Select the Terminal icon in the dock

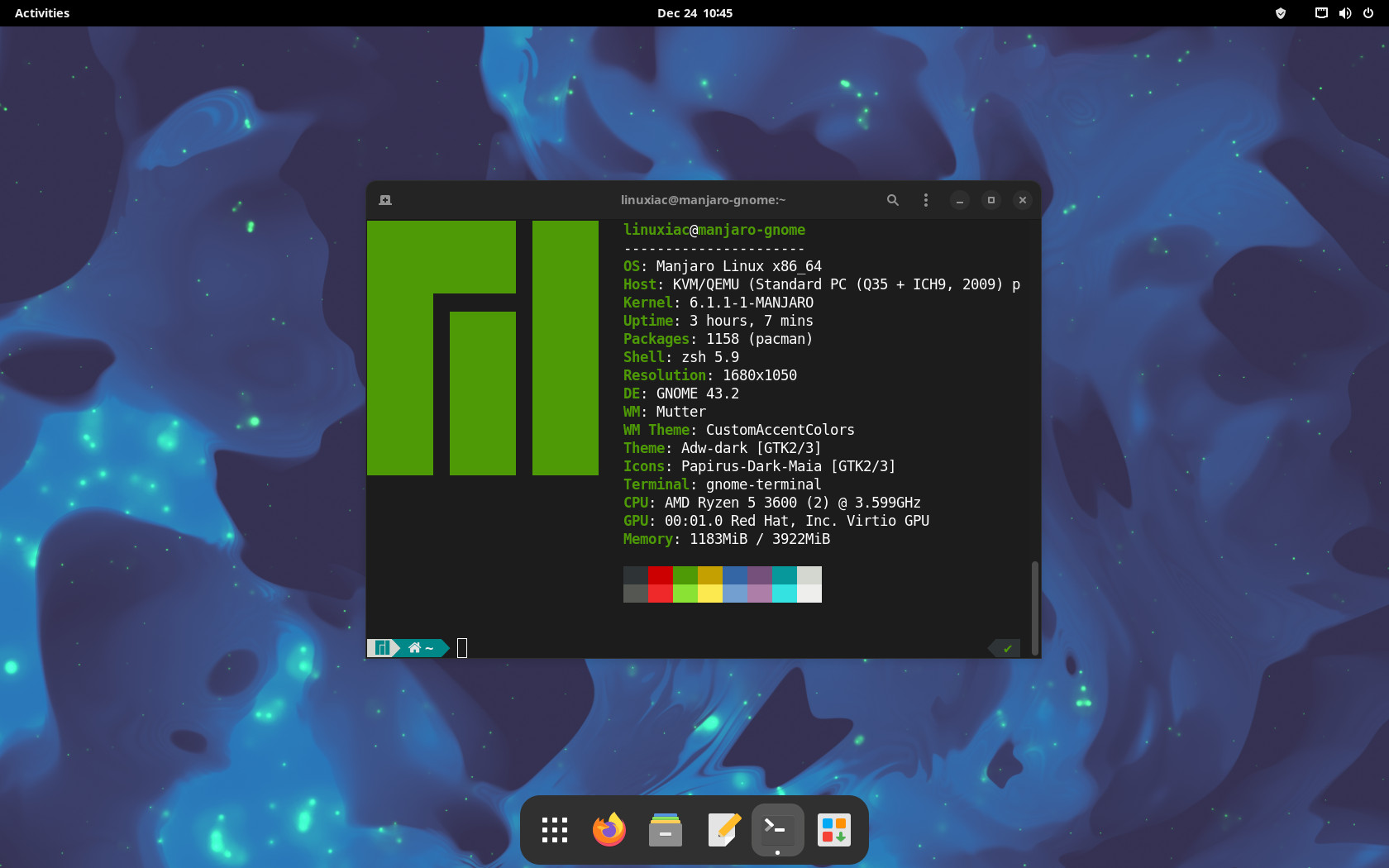[778, 830]
